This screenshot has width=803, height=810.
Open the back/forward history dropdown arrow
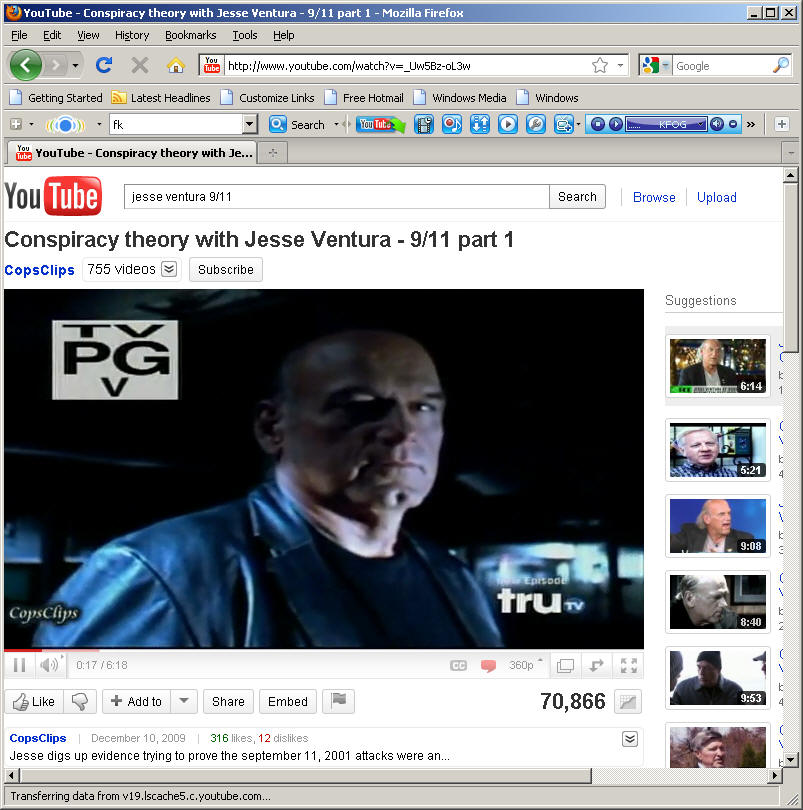[x=75, y=66]
